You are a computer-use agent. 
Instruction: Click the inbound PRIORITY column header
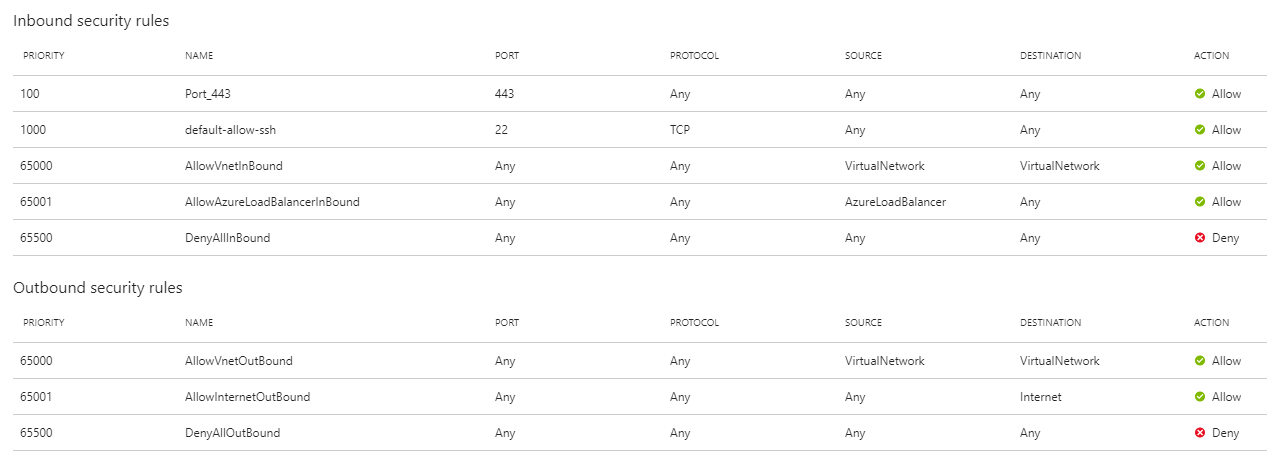[x=43, y=56]
